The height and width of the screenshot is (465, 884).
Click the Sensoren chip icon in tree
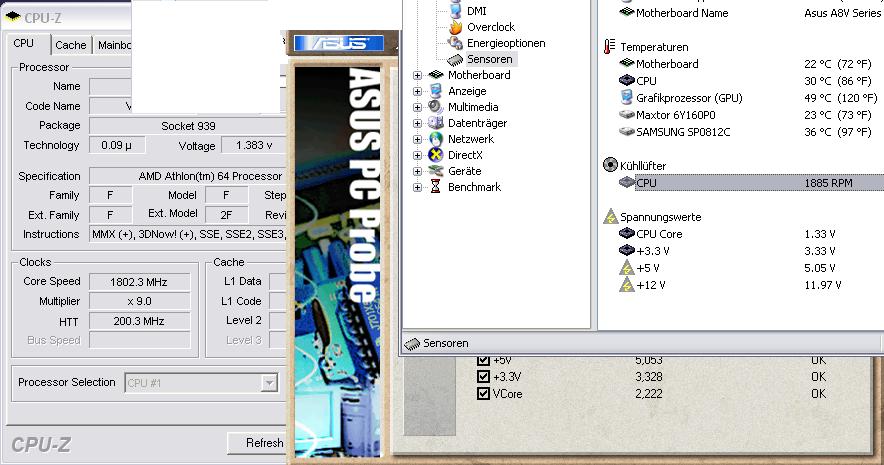pos(455,59)
